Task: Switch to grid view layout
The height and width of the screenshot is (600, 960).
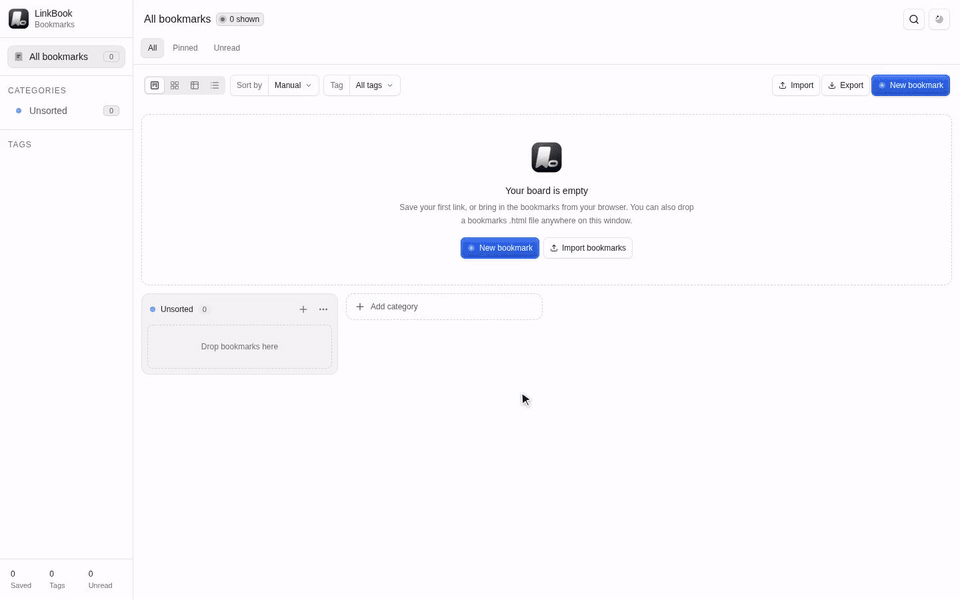Action: [174, 85]
